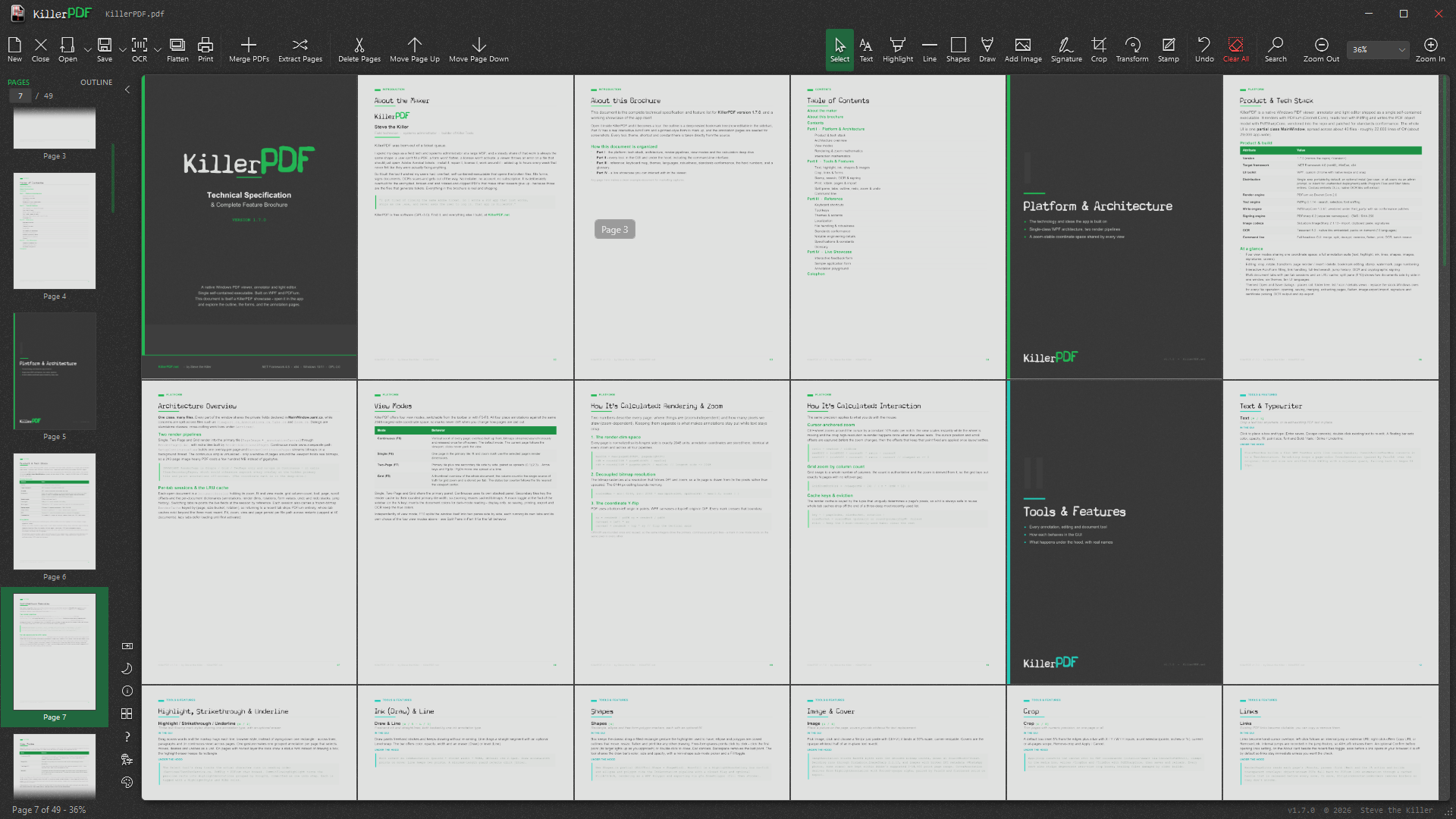Activate the Stamp tool
Image resolution: width=1456 pixels, height=819 pixels.
(x=1169, y=49)
